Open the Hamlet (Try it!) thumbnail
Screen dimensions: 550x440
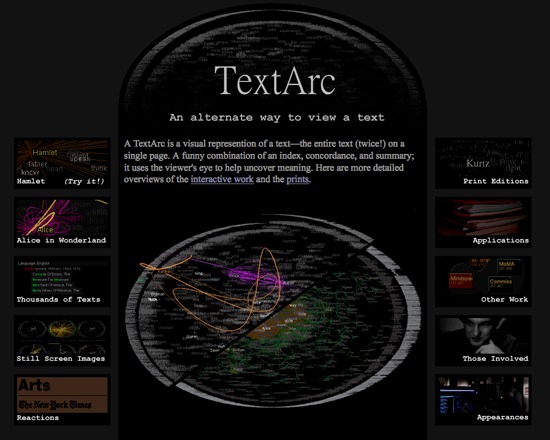[62, 163]
